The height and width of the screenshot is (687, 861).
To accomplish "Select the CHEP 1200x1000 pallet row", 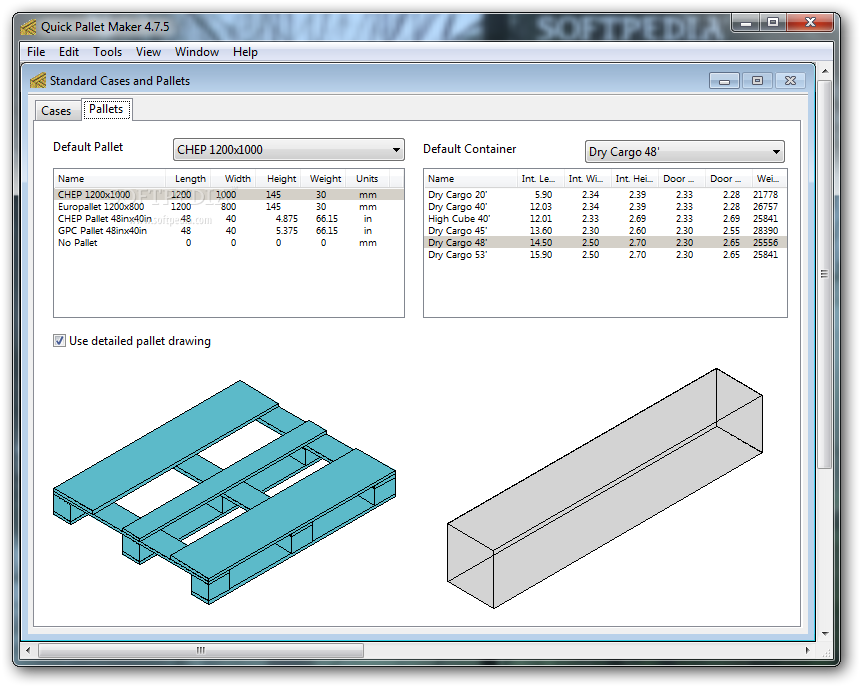I will [229, 195].
